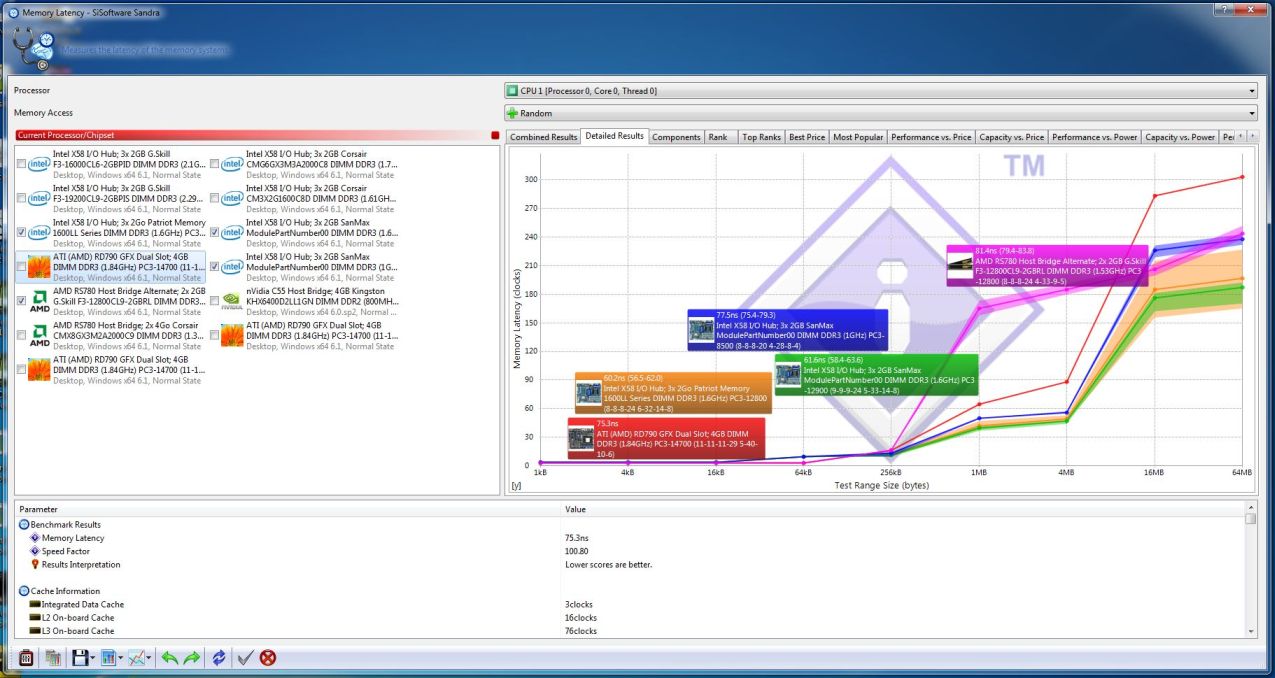Collapse the Cache Information section

point(24,591)
